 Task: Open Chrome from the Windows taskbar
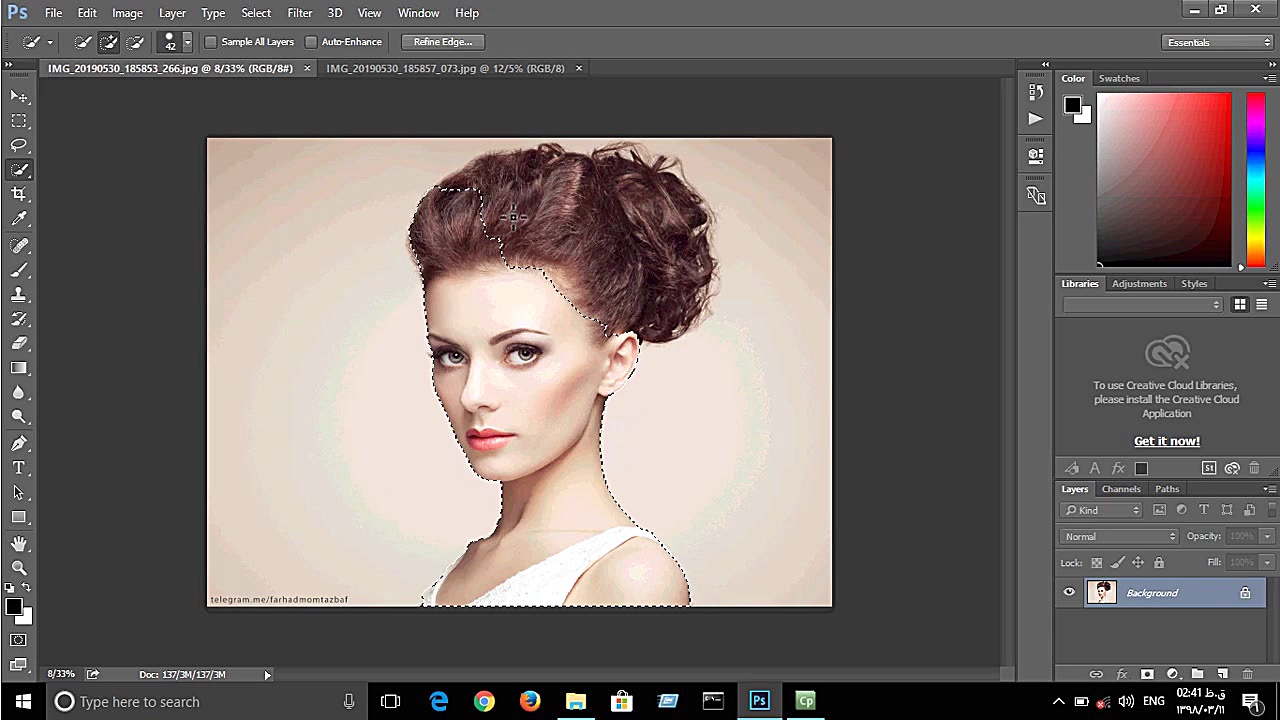(x=484, y=701)
